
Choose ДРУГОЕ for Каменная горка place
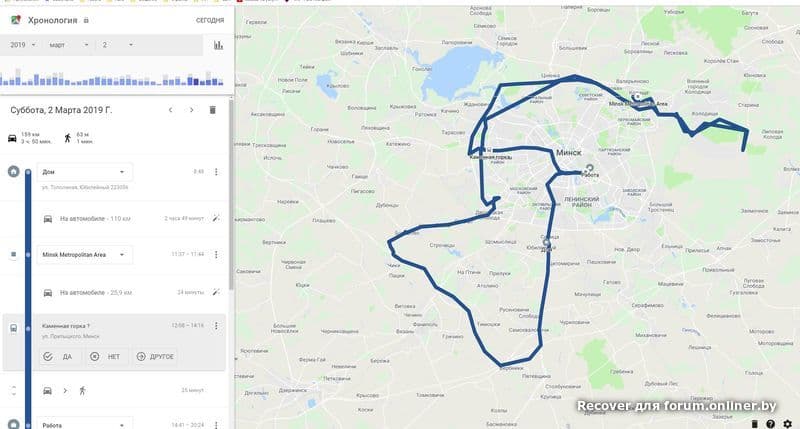(155, 357)
